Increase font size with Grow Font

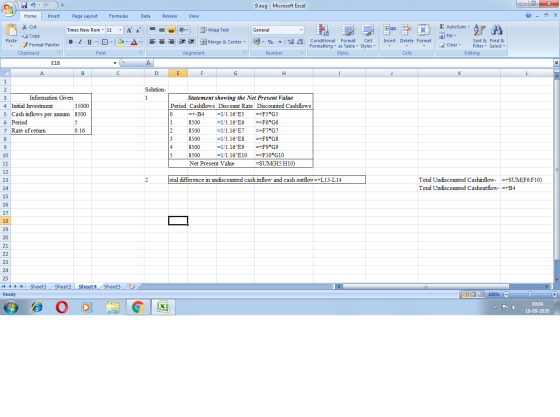pyautogui.click(x=129, y=30)
